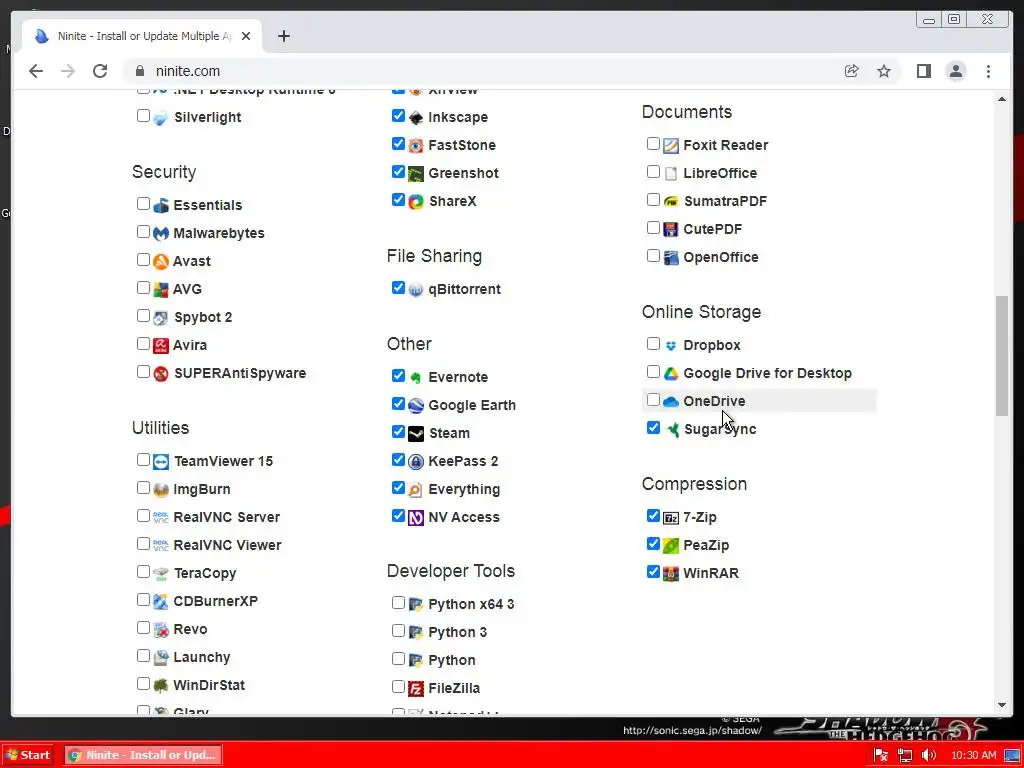Reload the Ninite page

pyautogui.click(x=100, y=71)
